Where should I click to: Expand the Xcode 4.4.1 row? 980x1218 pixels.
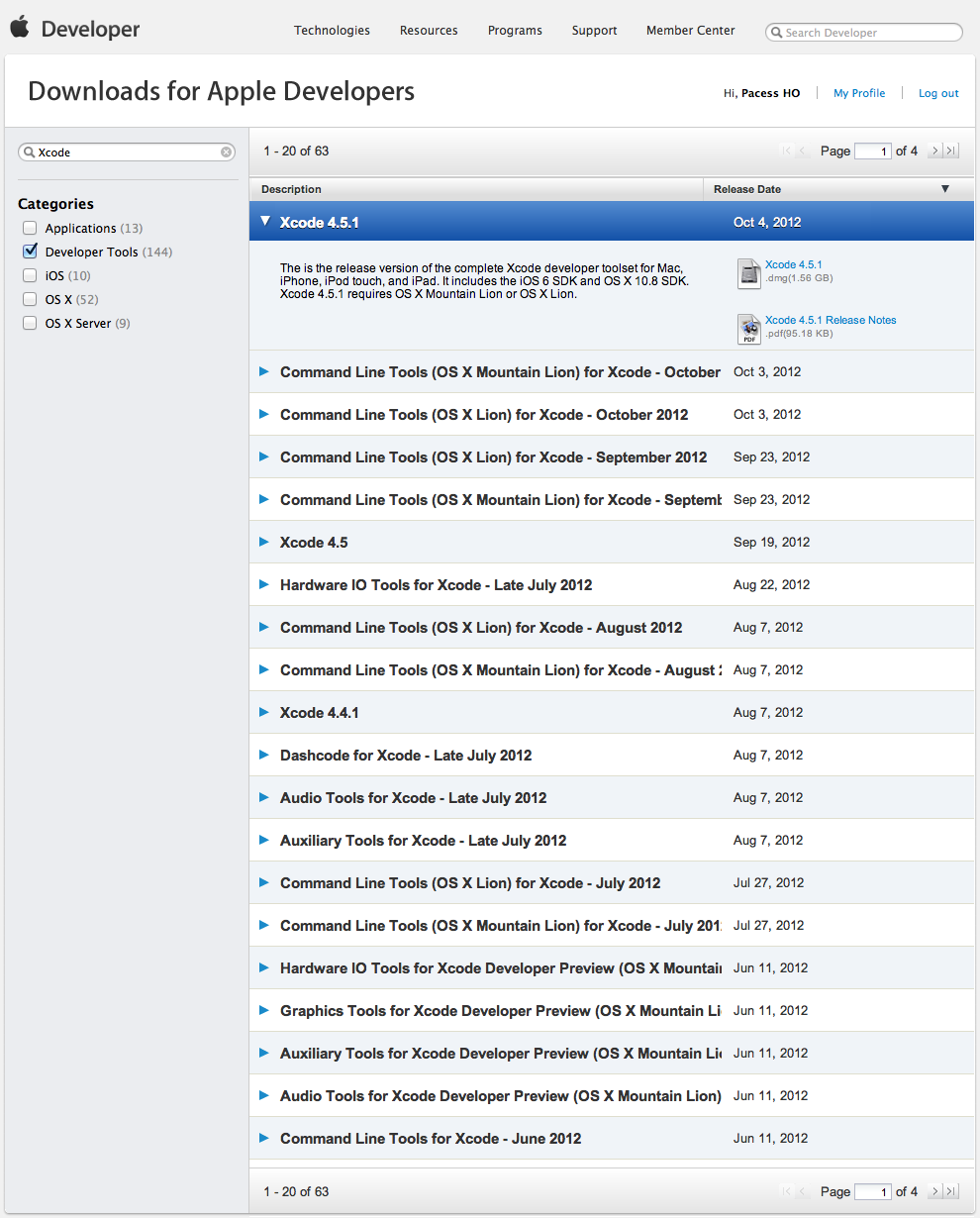click(264, 712)
